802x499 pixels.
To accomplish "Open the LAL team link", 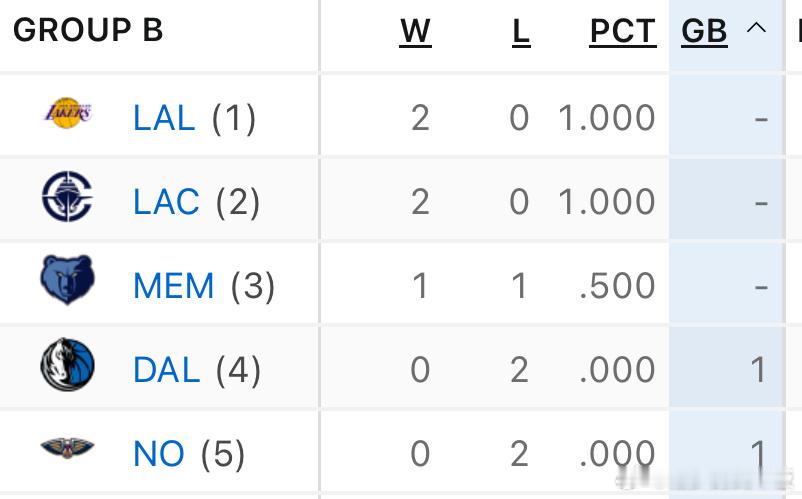I will point(164,119).
